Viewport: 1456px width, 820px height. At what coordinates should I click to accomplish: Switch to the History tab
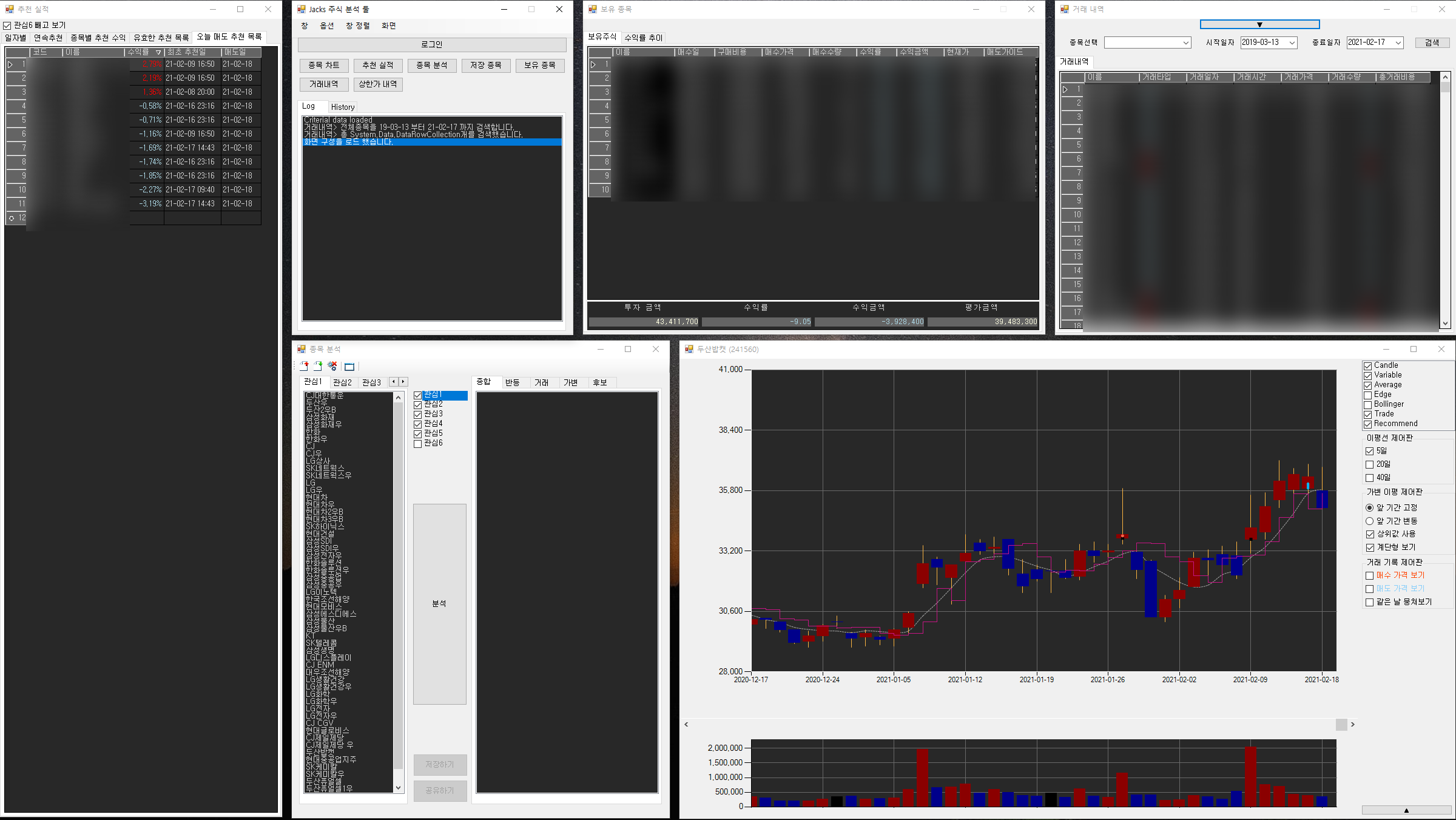[x=343, y=107]
